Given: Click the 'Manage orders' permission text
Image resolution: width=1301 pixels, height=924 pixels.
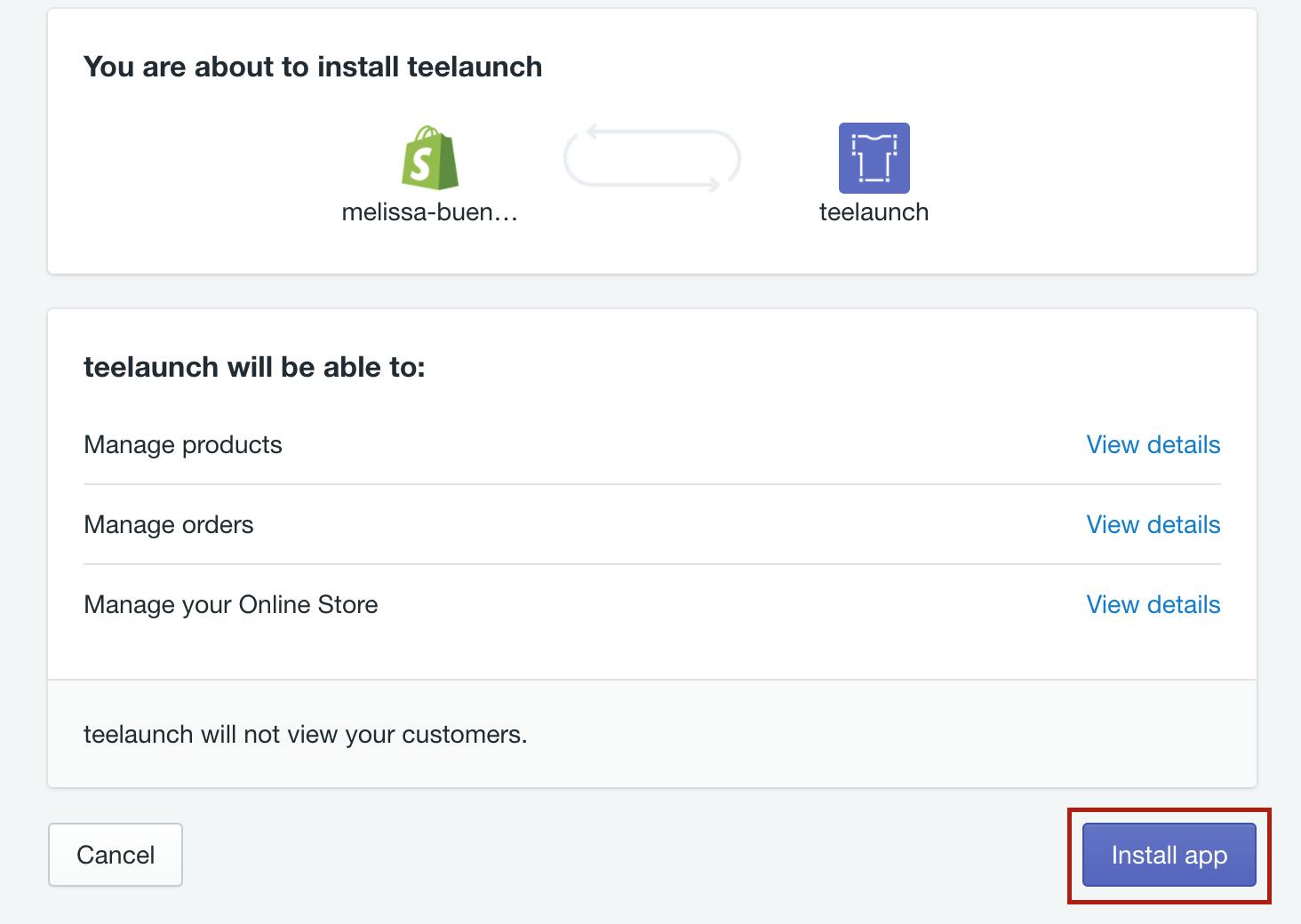Looking at the screenshot, I should pos(169,524).
